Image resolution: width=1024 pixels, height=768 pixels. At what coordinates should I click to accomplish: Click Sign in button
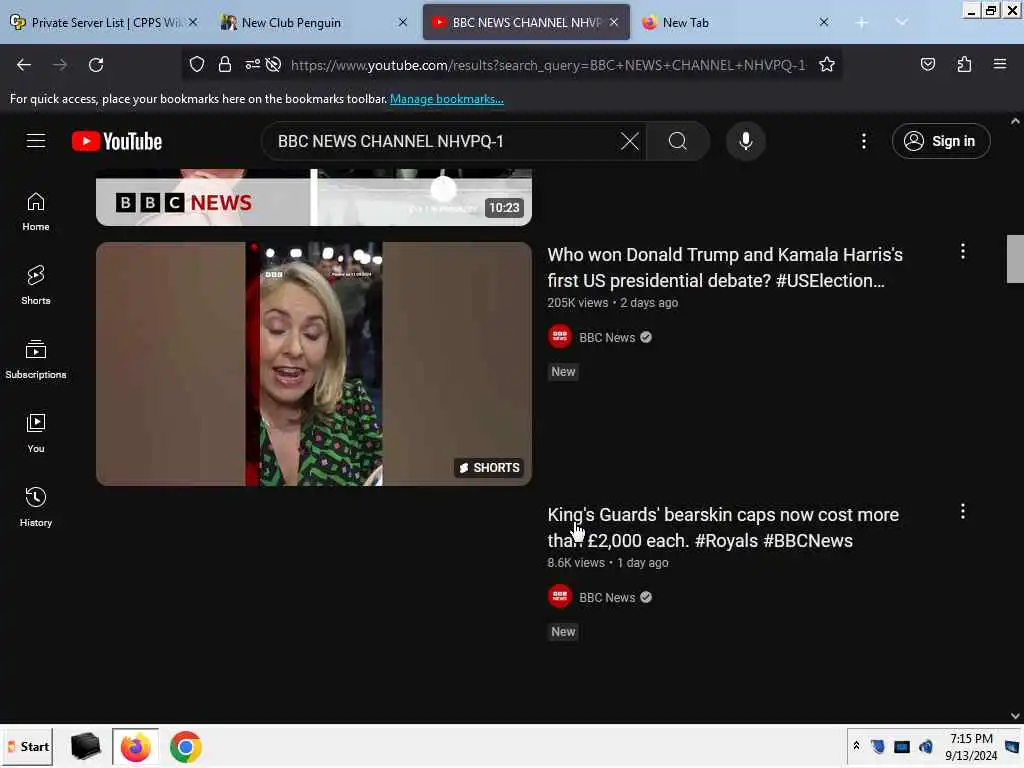[x=941, y=141]
